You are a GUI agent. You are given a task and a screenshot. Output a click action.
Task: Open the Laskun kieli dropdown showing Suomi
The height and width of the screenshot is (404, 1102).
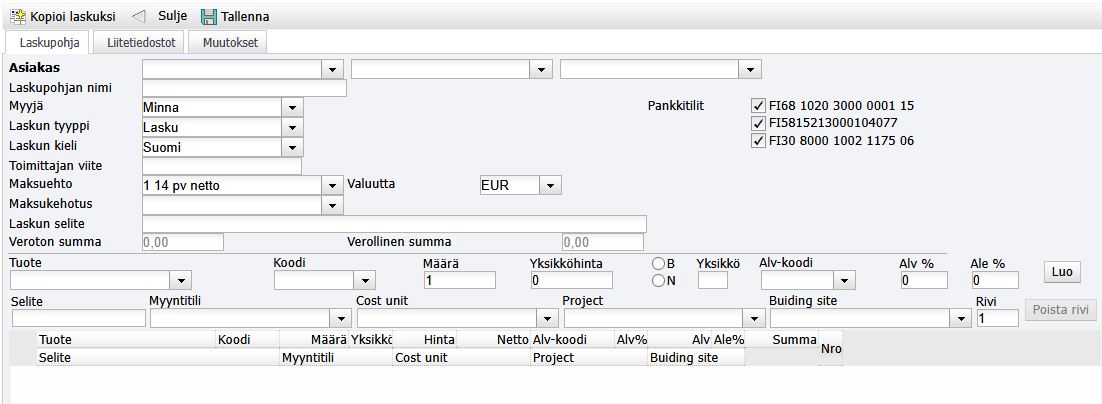pyautogui.click(x=292, y=148)
